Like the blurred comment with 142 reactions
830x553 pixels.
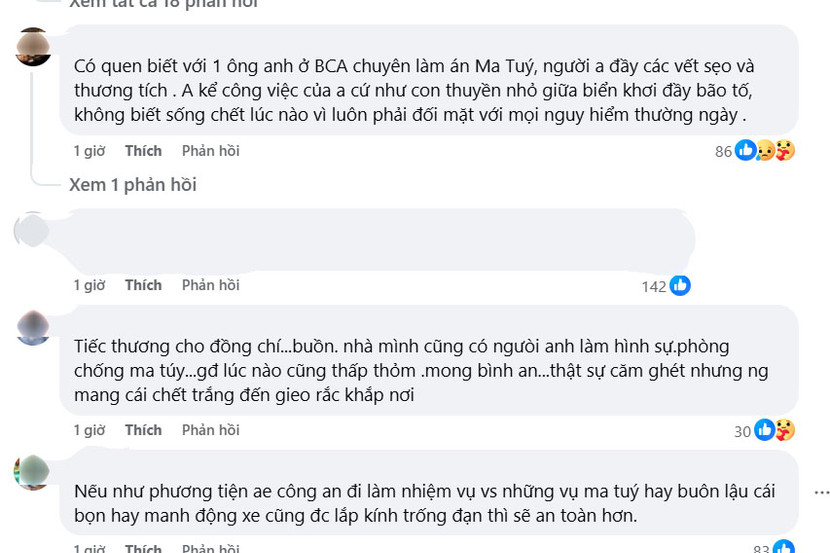(x=143, y=285)
